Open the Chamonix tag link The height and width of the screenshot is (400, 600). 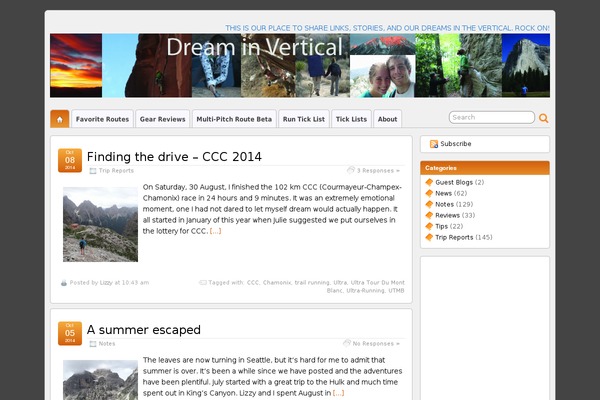(x=277, y=282)
